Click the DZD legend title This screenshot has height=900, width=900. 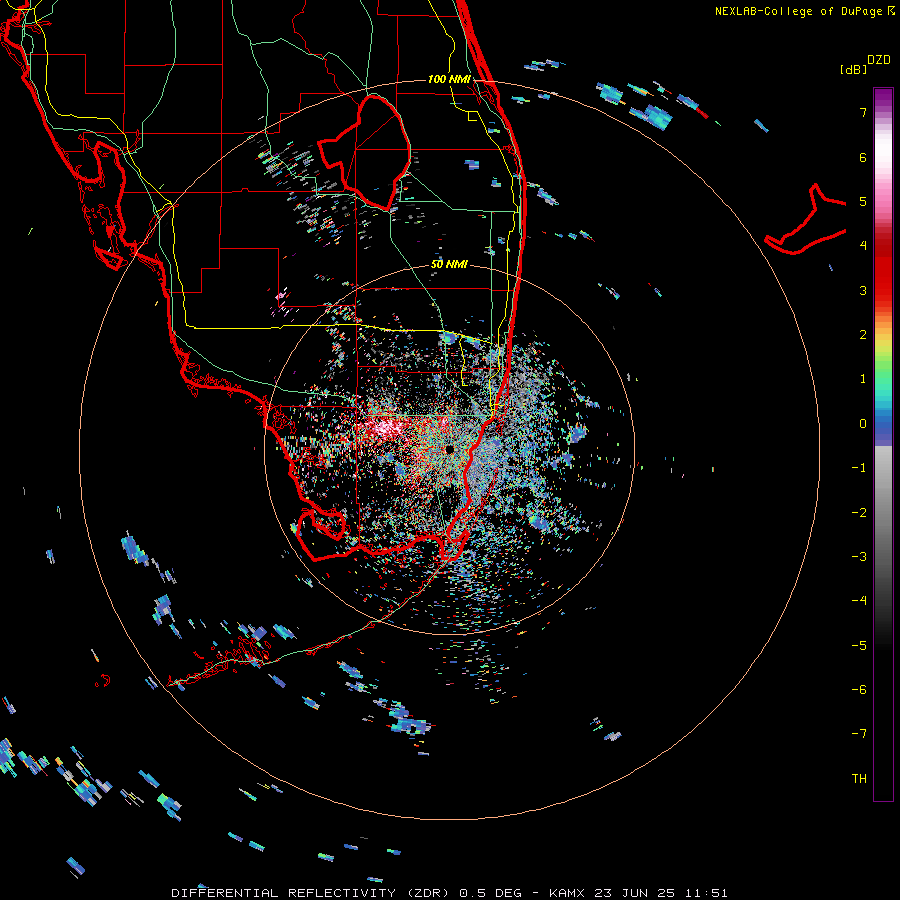[x=879, y=60]
